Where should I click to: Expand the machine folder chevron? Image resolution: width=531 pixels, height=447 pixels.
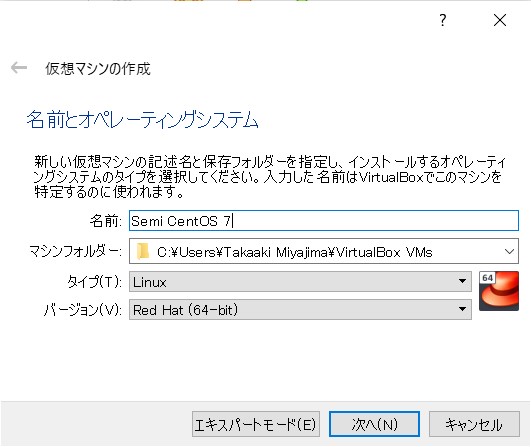509,252
